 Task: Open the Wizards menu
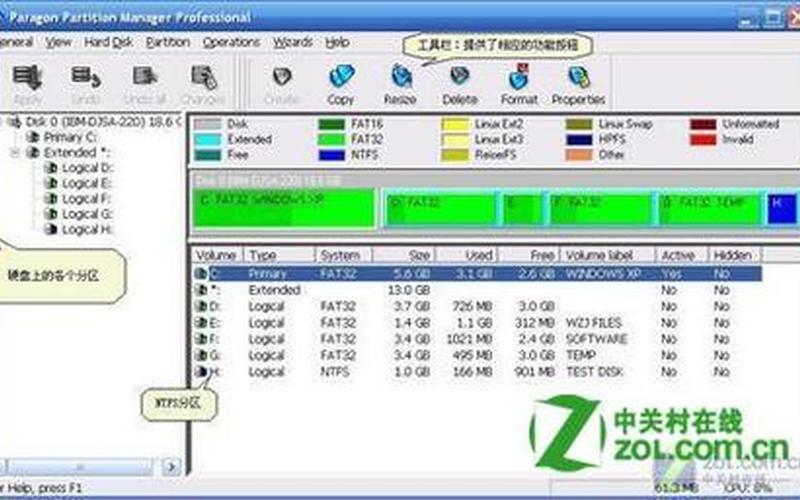click(292, 42)
